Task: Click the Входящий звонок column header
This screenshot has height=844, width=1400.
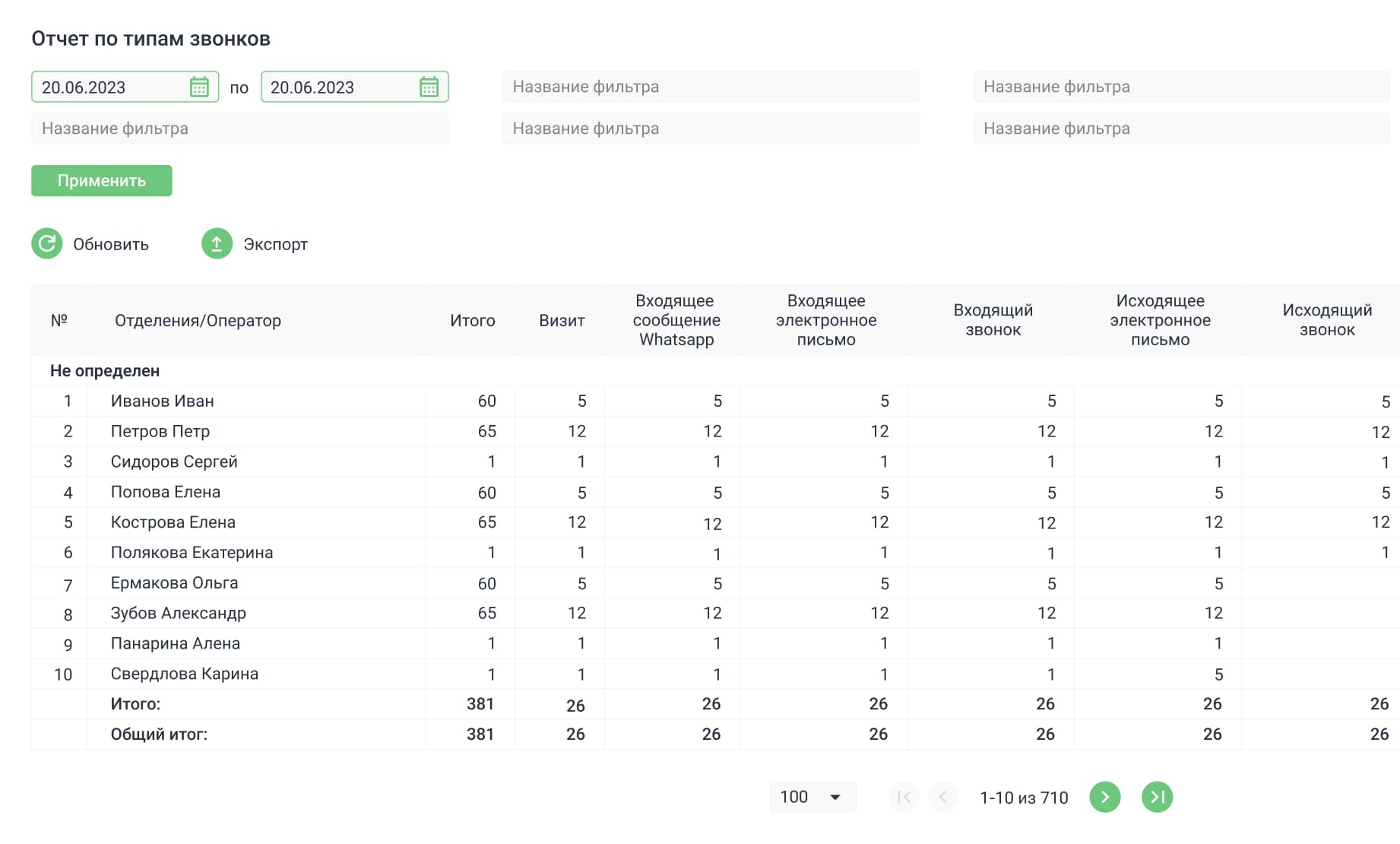Action: click(993, 320)
